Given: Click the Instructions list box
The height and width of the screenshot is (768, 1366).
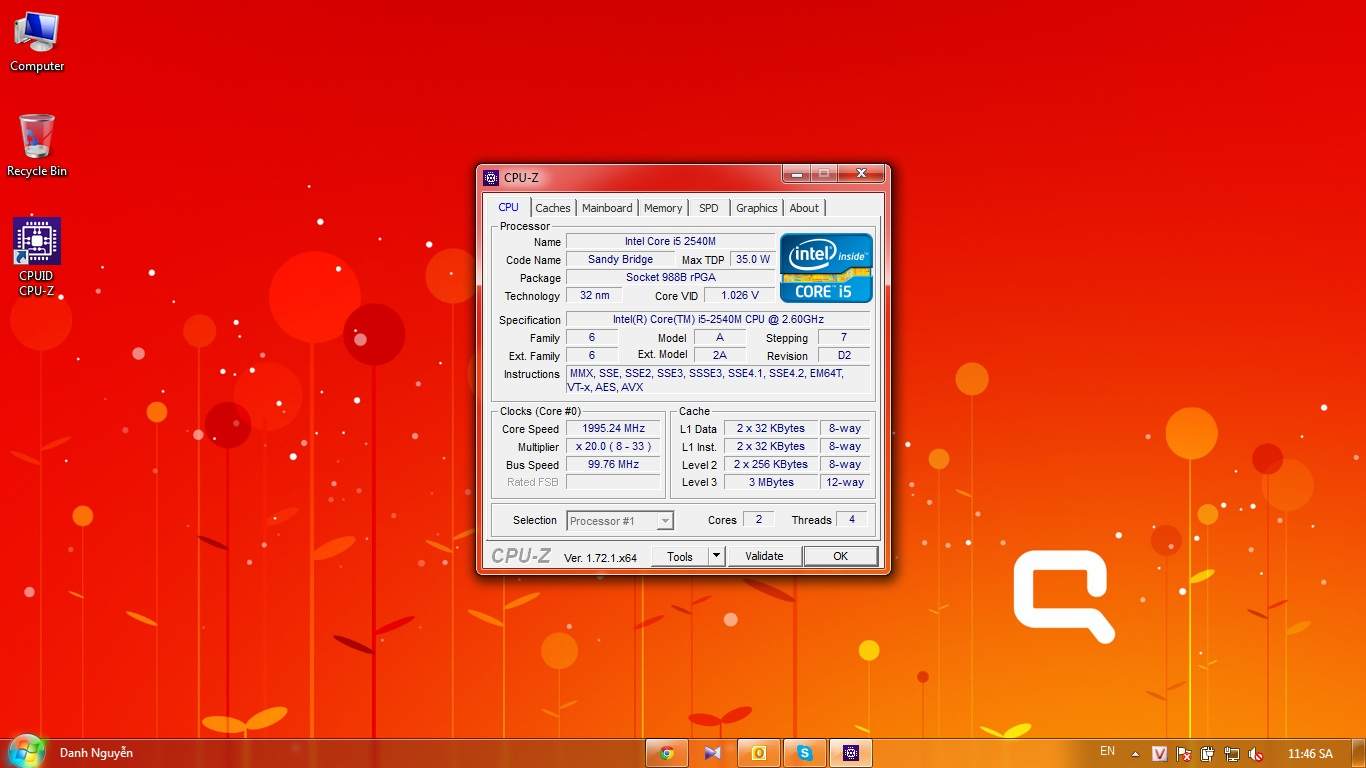Looking at the screenshot, I should [x=718, y=380].
